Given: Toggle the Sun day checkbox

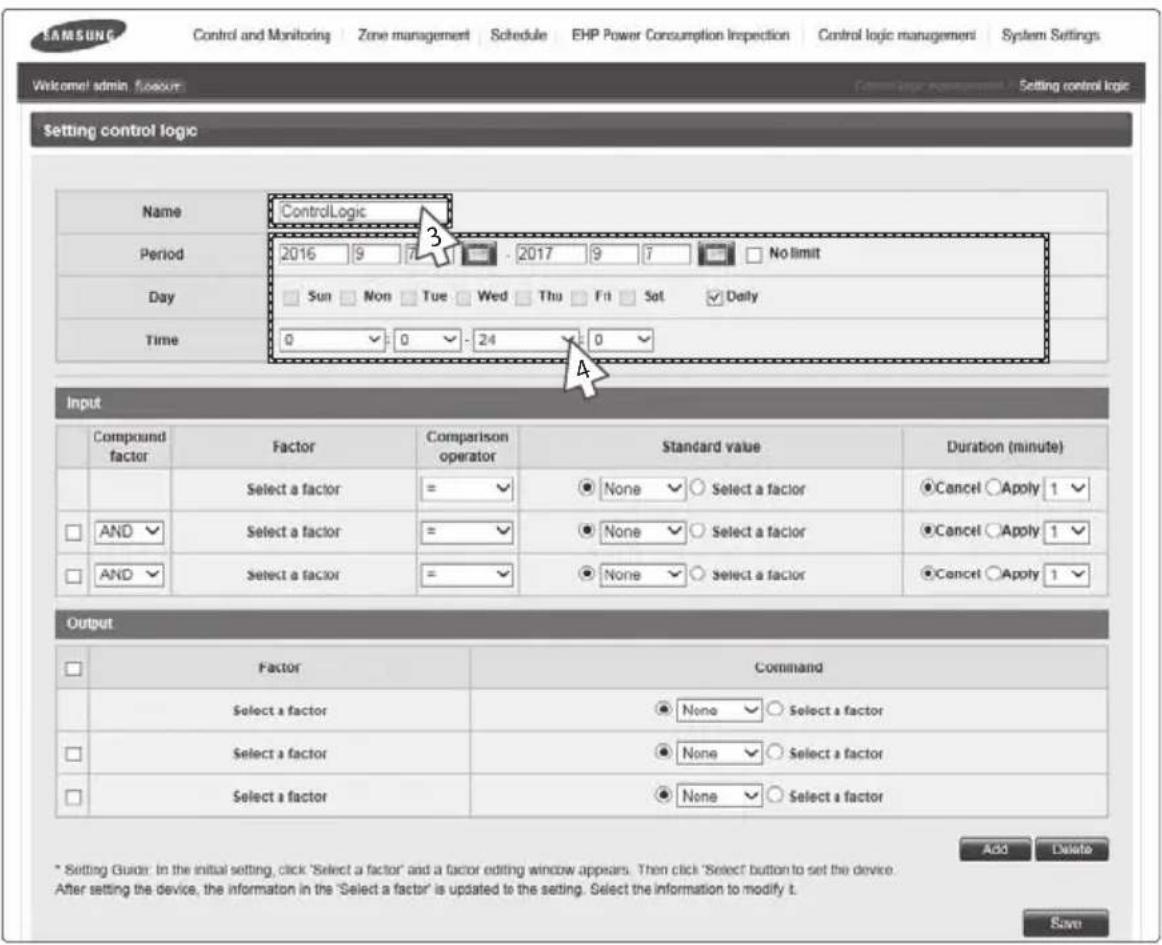Looking at the screenshot, I should tap(291, 297).
